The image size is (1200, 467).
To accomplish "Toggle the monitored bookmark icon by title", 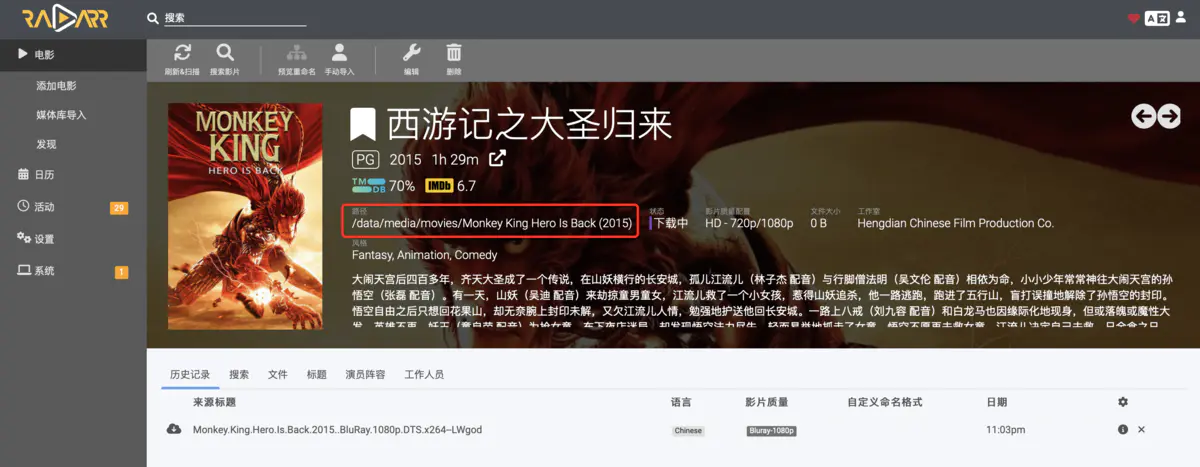I will point(362,124).
